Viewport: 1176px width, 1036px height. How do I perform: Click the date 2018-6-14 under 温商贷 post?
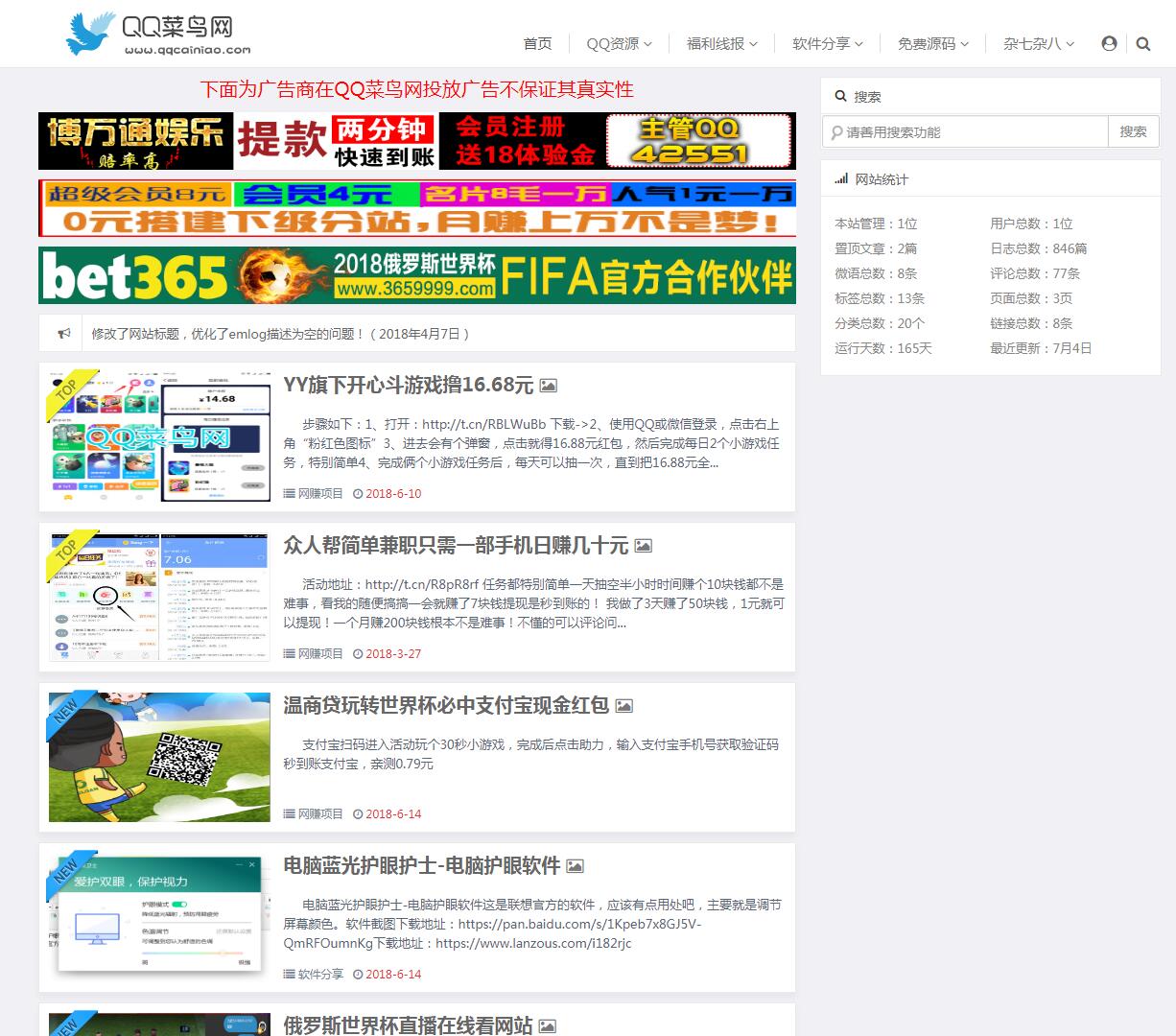click(x=393, y=814)
